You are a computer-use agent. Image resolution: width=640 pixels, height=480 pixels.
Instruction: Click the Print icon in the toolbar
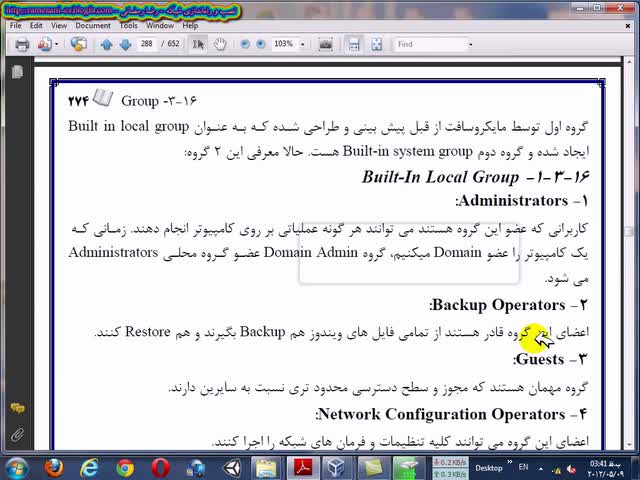(x=22, y=44)
